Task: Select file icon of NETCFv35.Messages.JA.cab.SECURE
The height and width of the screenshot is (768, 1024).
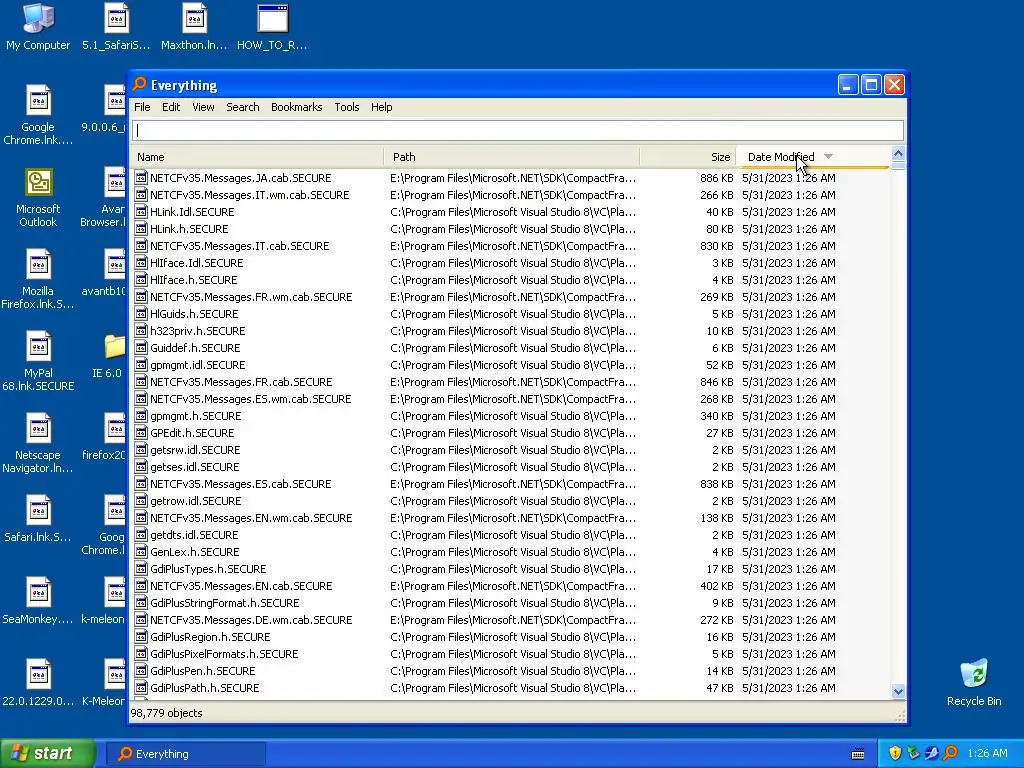Action: click(140, 178)
